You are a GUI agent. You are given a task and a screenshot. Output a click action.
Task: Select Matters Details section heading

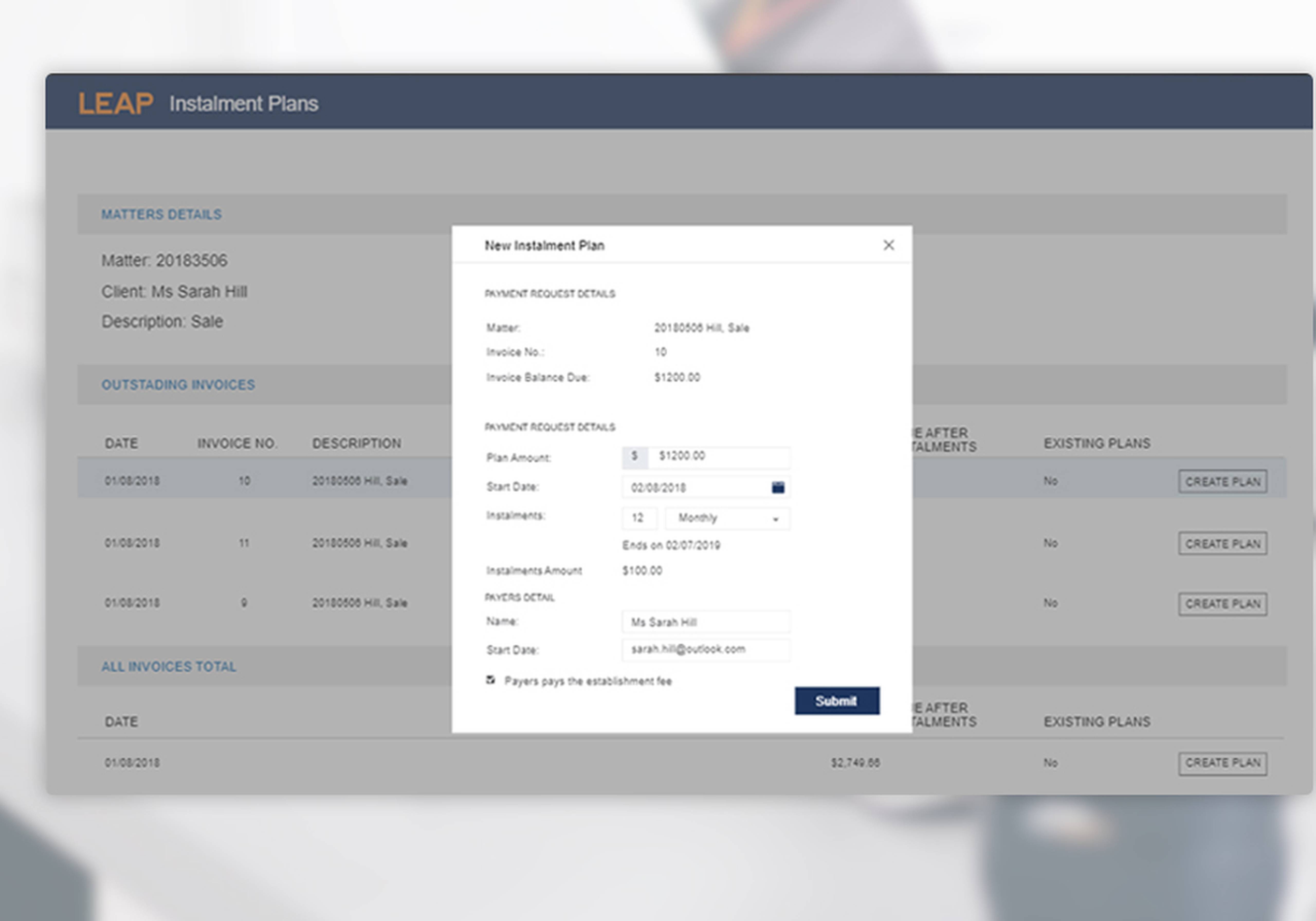(x=162, y=214)
